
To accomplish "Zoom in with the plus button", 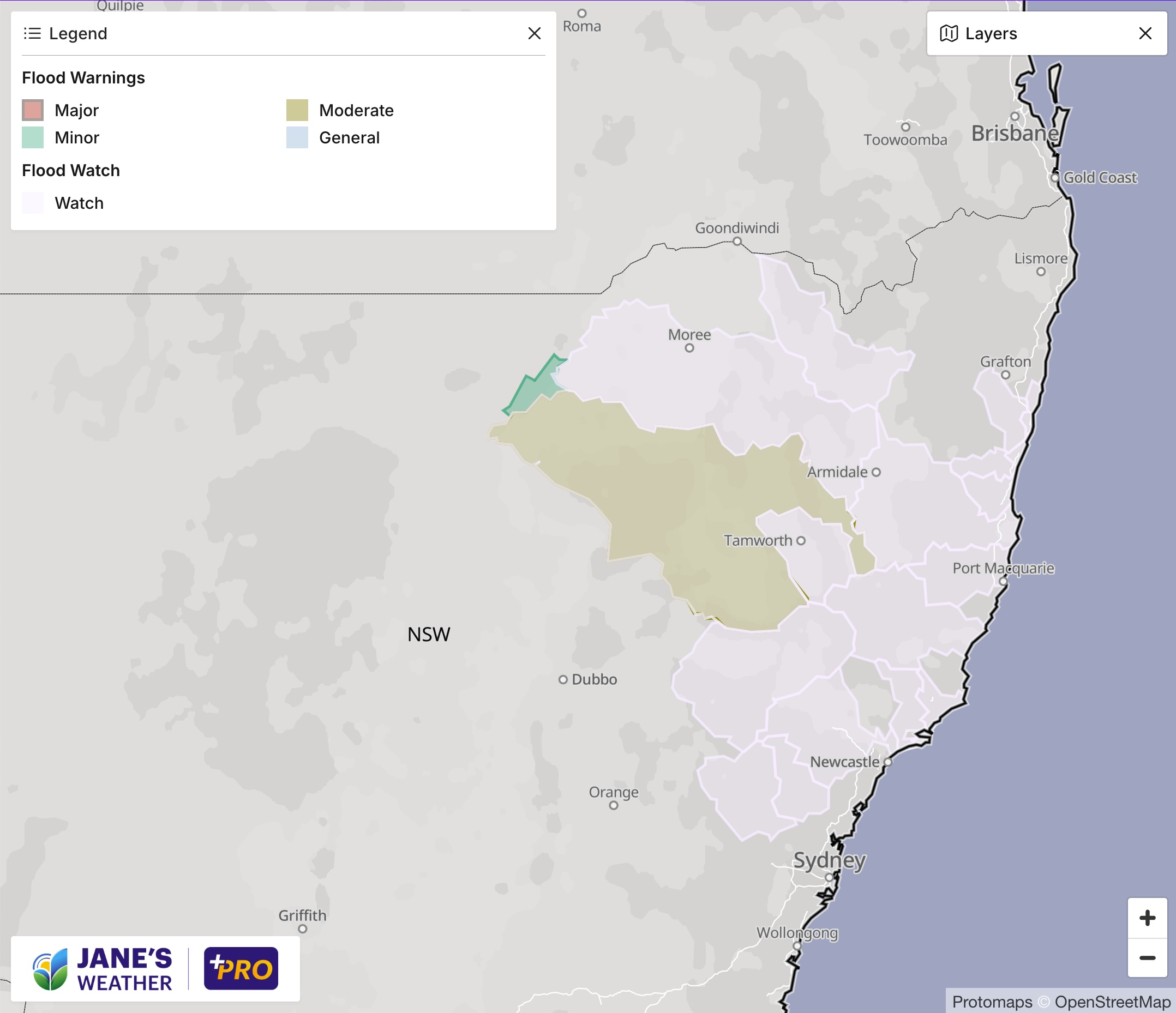I will tap(1147, 918).
